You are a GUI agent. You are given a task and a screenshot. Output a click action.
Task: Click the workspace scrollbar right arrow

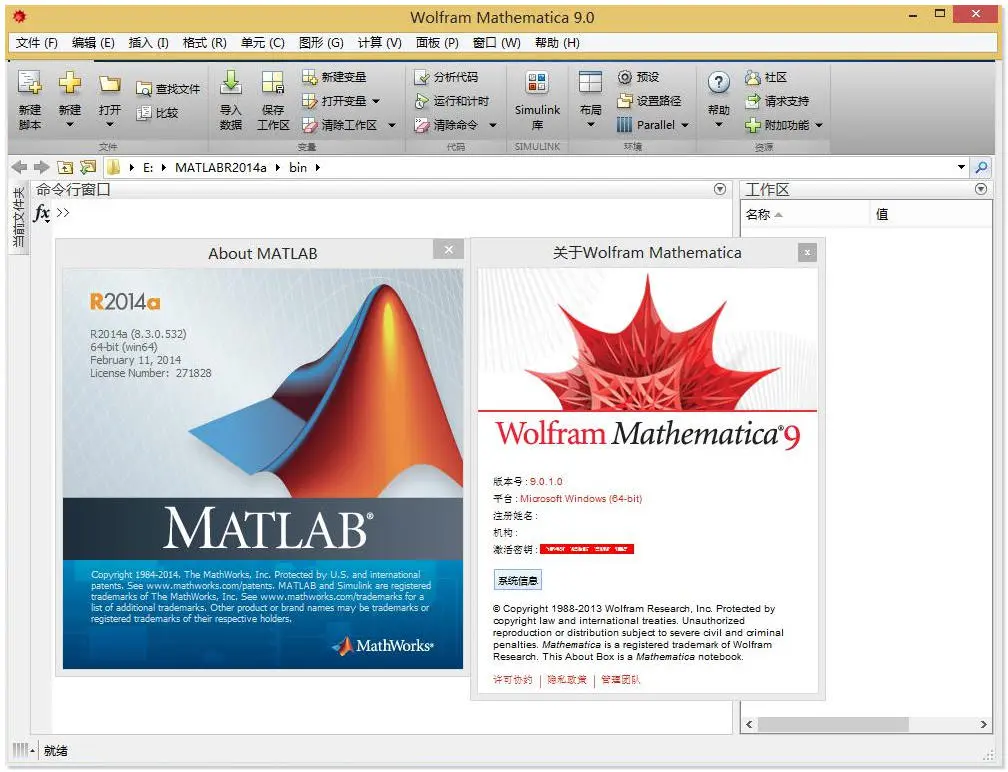[984, 724]
